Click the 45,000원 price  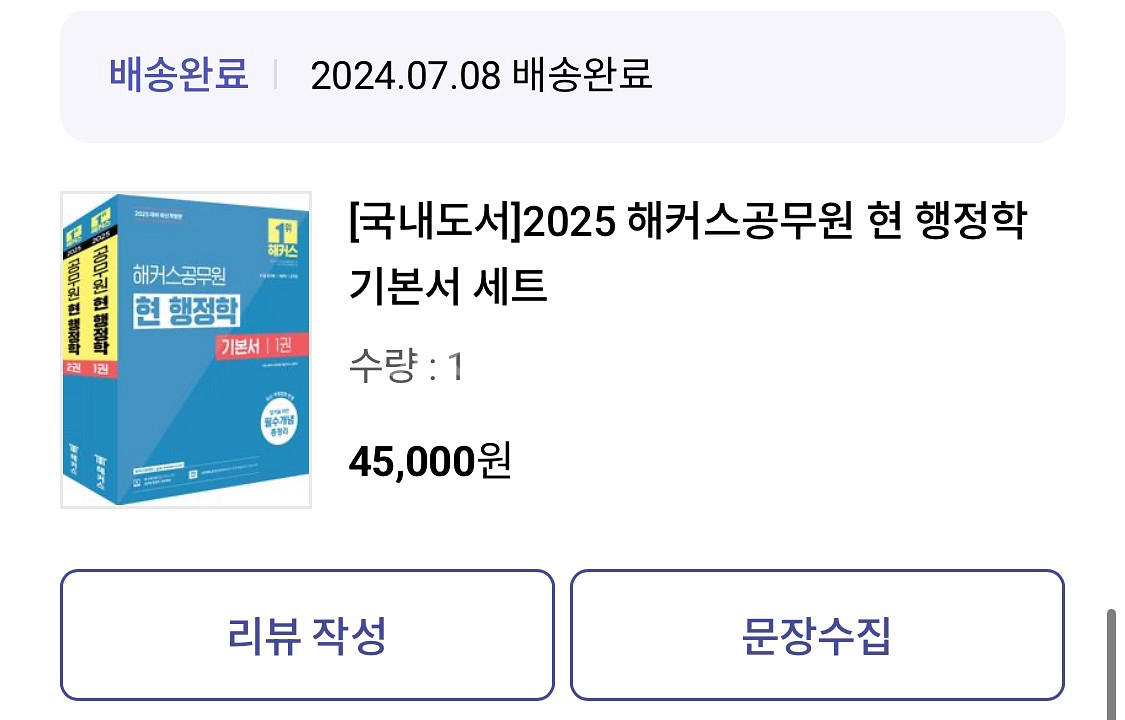[430, 460]
